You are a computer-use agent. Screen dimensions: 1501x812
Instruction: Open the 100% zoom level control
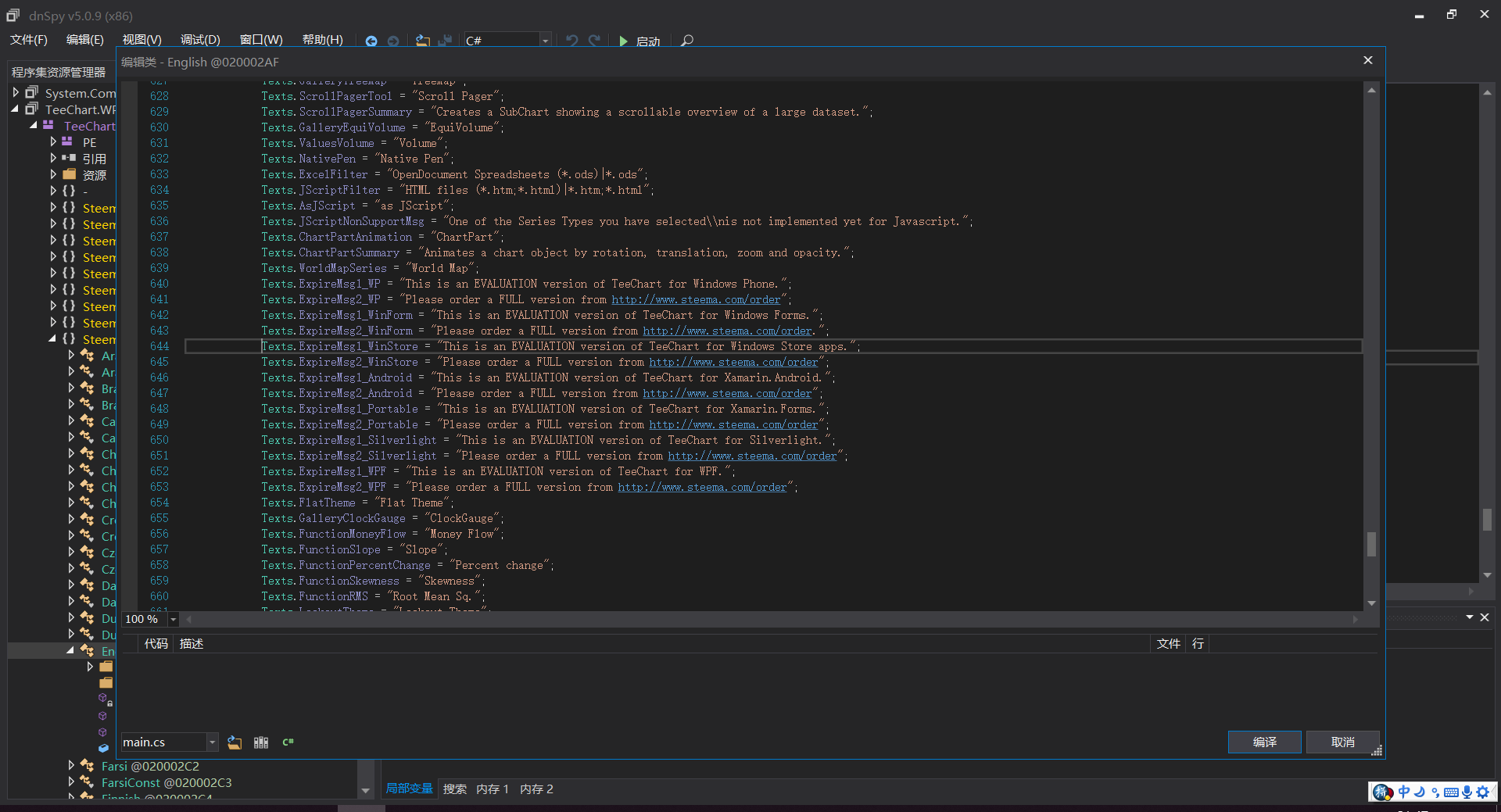(174, 619)
